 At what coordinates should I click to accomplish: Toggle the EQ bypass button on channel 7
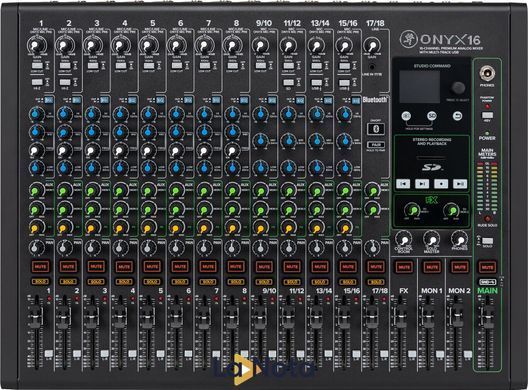point(216,100)
